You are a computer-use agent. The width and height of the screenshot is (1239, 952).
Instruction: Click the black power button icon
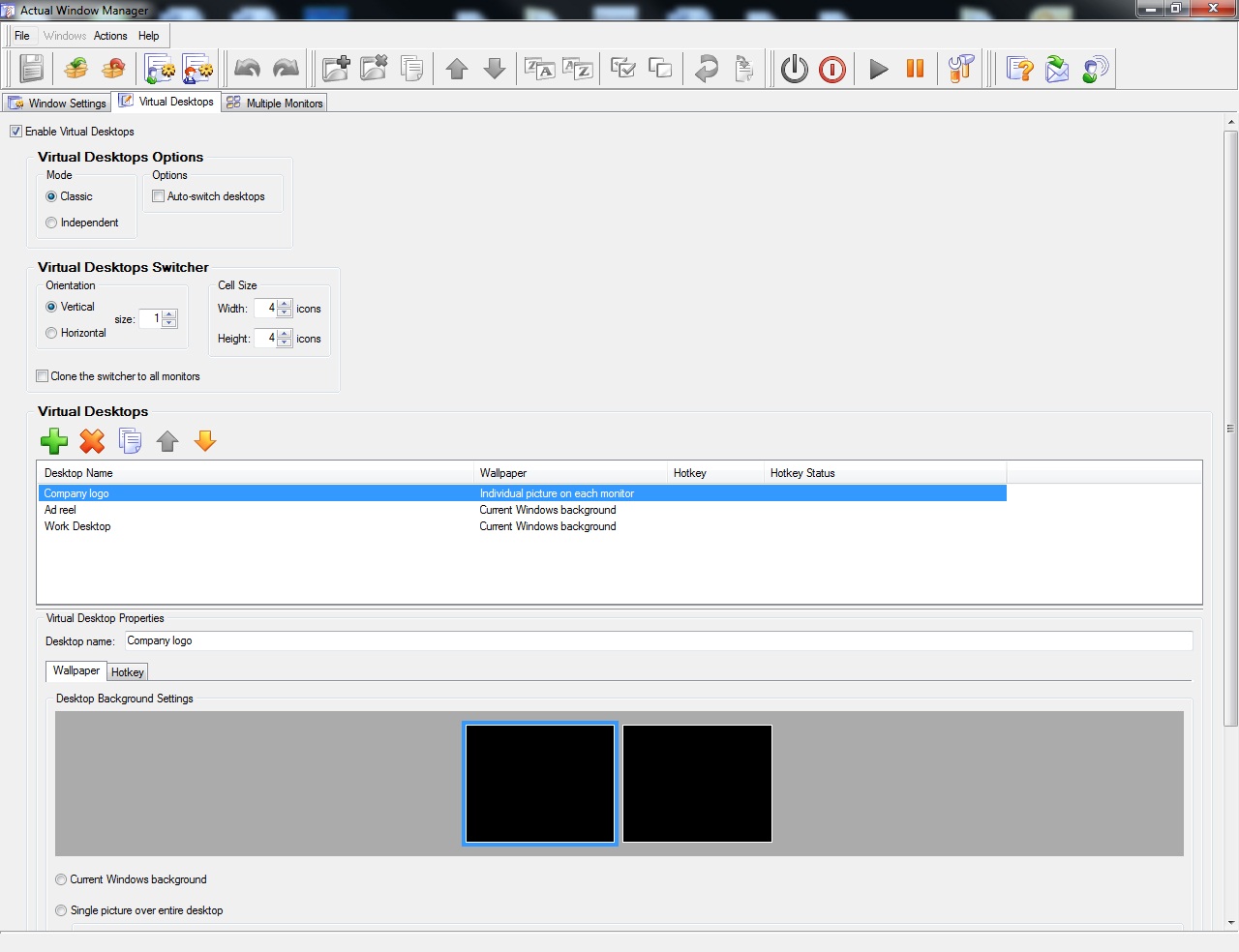[795, 69]
